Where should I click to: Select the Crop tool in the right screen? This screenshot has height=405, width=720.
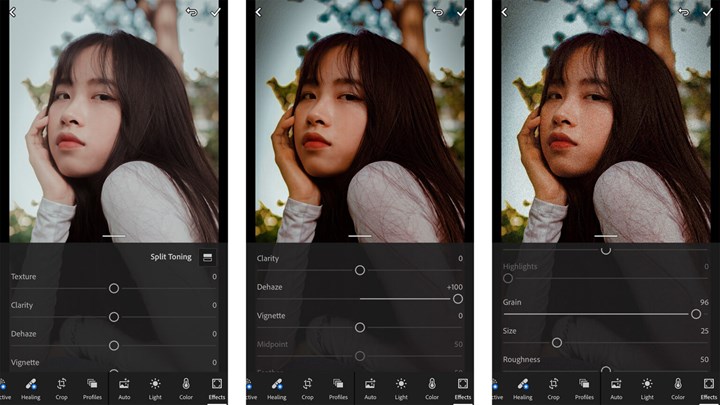554,388
